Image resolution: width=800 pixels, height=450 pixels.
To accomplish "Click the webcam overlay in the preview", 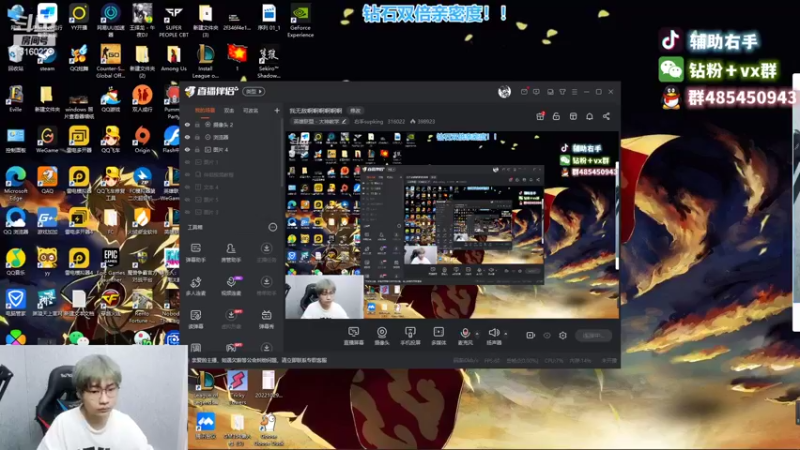I will click(x=324, y=297).
